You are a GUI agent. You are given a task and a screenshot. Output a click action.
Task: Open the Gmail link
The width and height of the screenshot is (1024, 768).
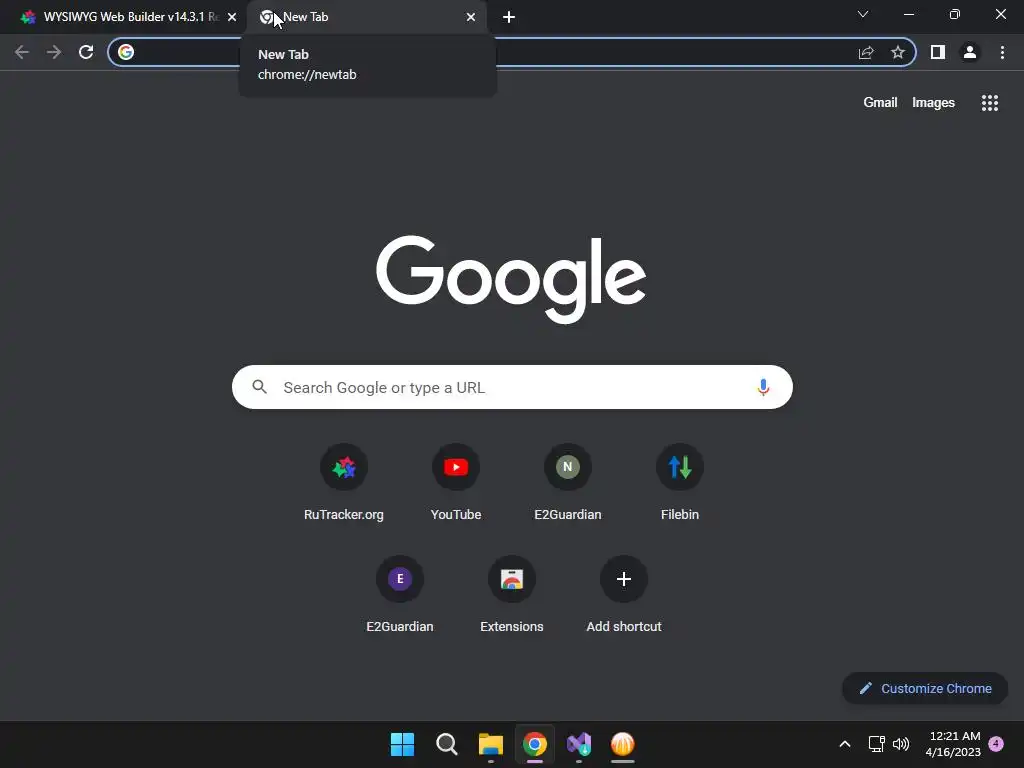click(880, 103)
